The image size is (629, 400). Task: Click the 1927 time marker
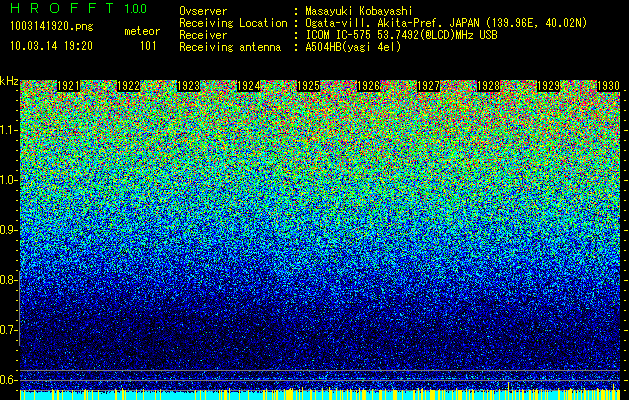tap(429, 86)
